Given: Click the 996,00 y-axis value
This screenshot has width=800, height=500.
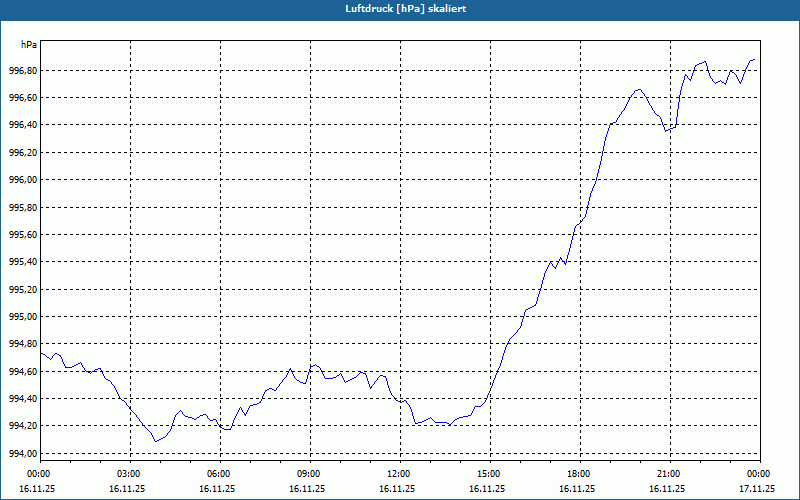Looking at the screenshot, I should (x=23, y=180).
